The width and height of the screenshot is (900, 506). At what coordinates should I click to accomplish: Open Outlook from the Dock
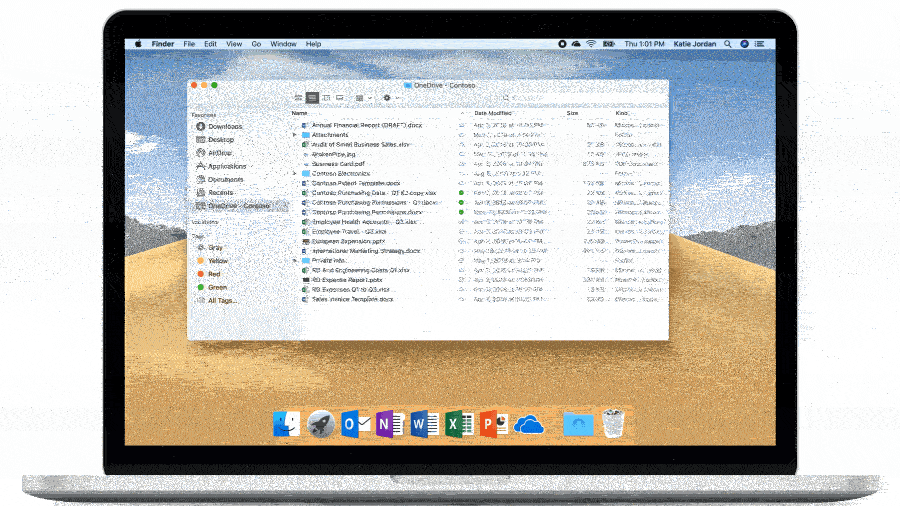point(355,425)
